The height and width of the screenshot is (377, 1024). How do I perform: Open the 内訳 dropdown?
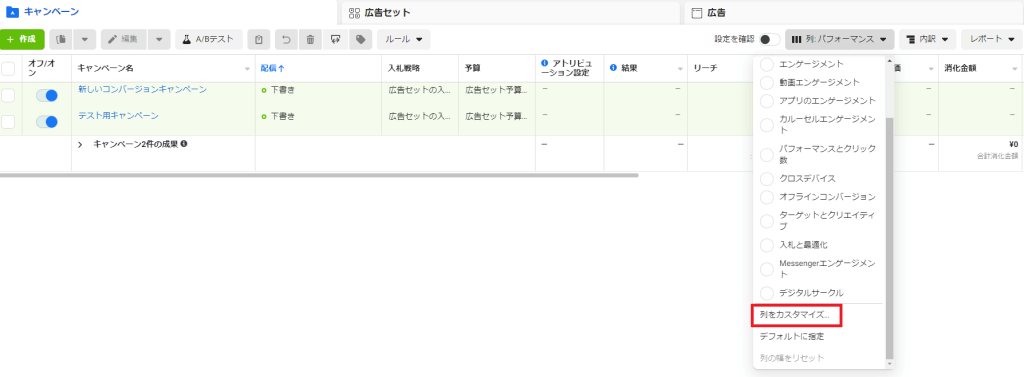(x=927, y=39)
